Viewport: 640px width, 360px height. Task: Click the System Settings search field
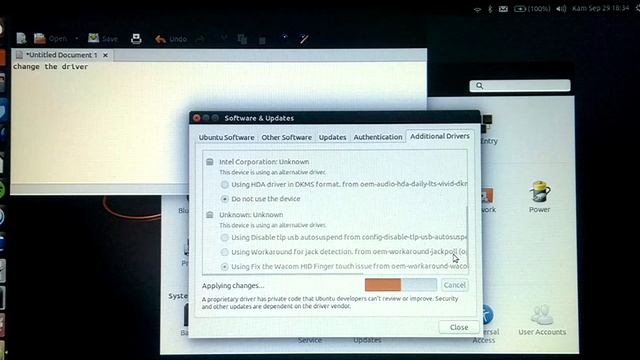coord(520,86)
